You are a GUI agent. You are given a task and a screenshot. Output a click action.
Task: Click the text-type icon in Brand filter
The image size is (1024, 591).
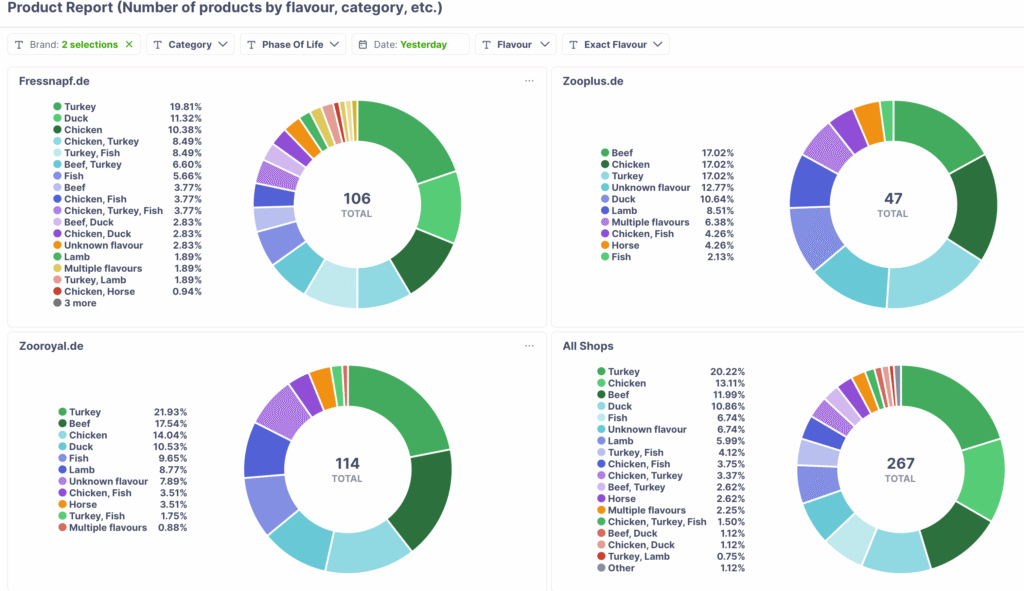[x=20, y=45]
